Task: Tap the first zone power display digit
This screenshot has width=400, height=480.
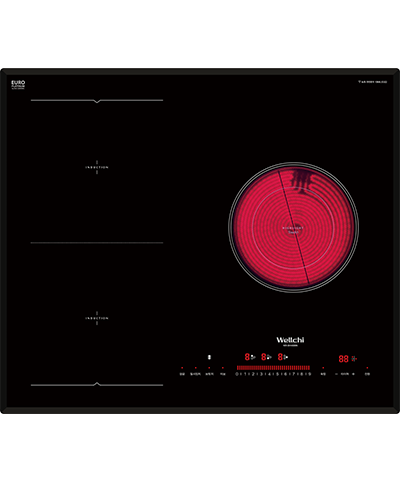Action: coord(247,357)
